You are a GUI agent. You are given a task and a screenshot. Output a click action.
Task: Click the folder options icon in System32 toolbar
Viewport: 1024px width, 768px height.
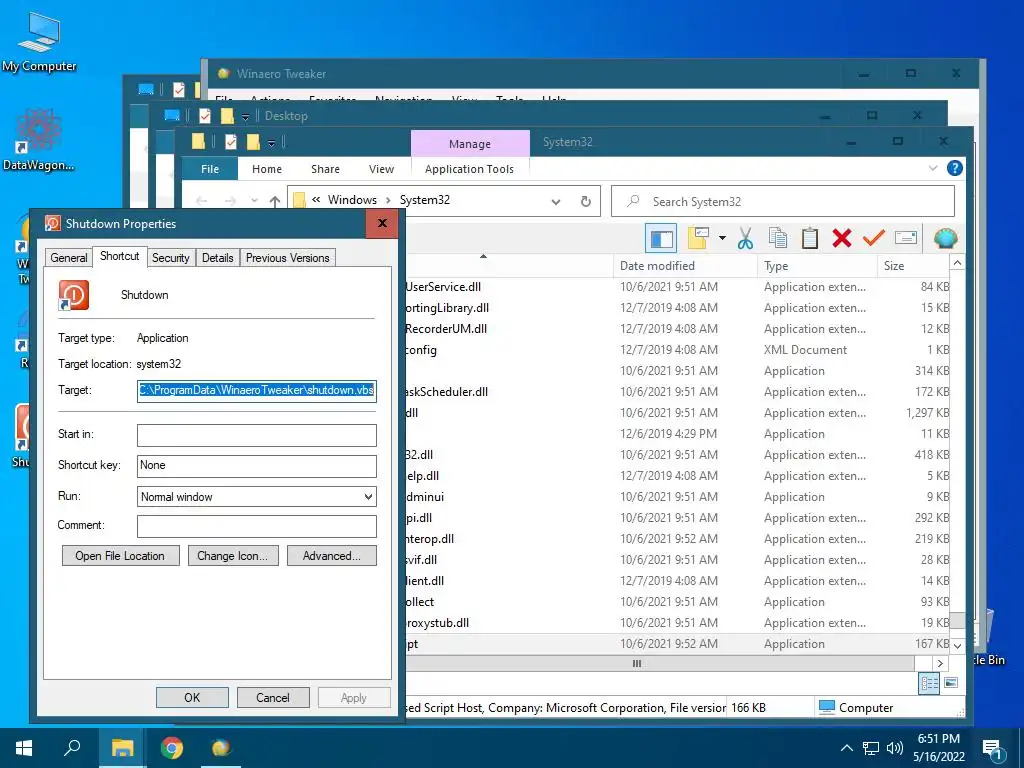[x=698, y=238]
